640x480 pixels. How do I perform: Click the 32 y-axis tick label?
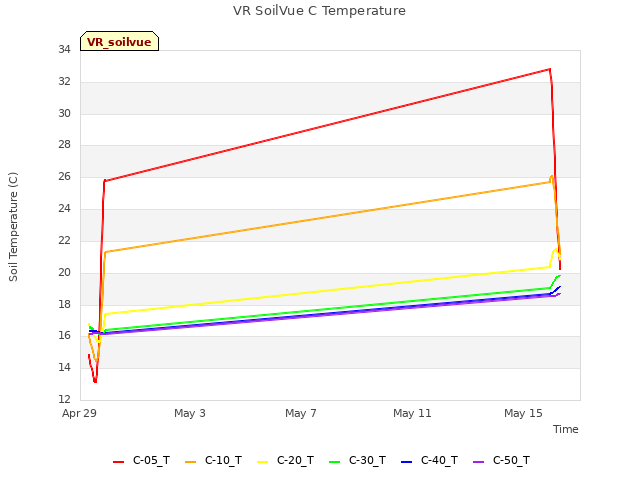click(x=64, y=81)
